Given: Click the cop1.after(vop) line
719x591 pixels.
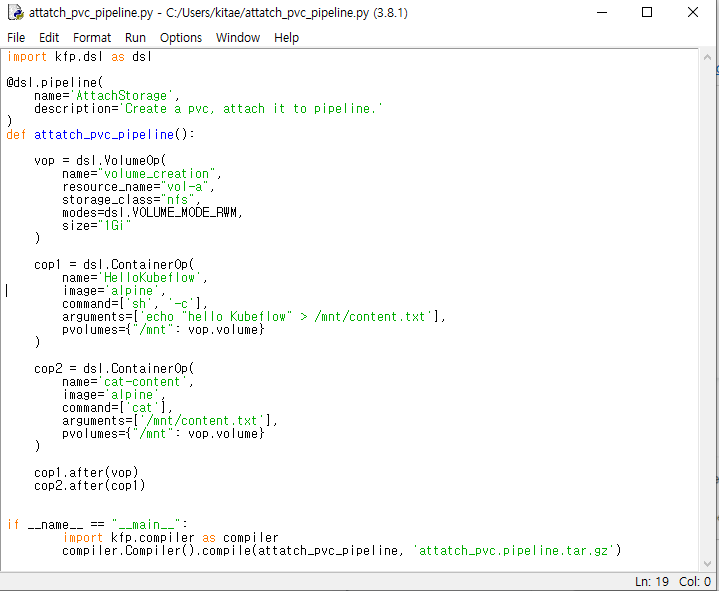Looking at the screenshot, I should click(x=86, y=472).
